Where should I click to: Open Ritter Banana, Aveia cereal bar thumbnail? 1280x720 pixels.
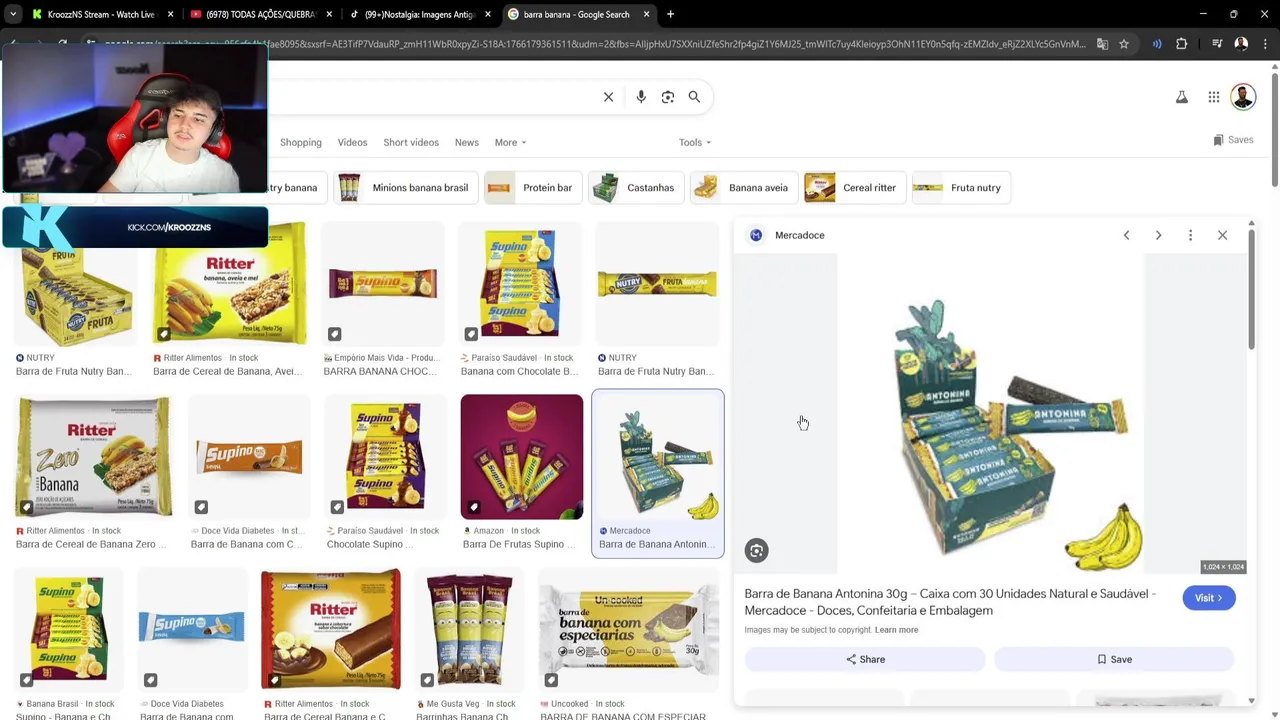[229, 283]
